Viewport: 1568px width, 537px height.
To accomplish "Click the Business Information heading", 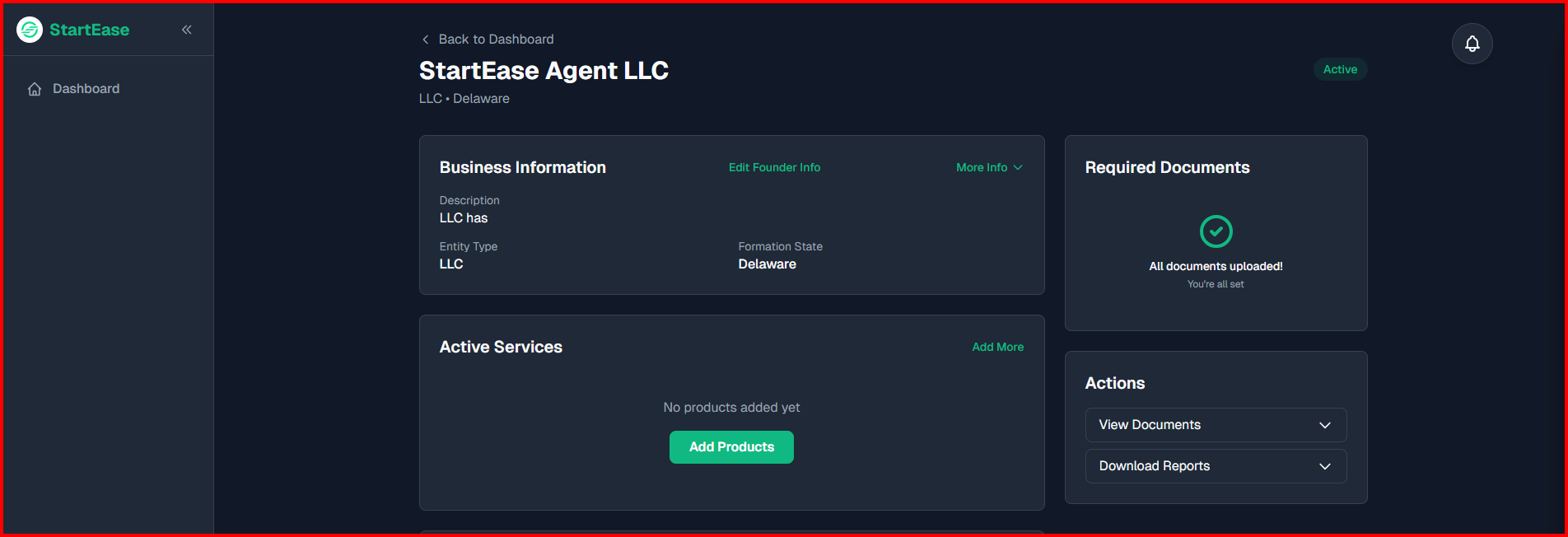I will (x=523, y=167).
